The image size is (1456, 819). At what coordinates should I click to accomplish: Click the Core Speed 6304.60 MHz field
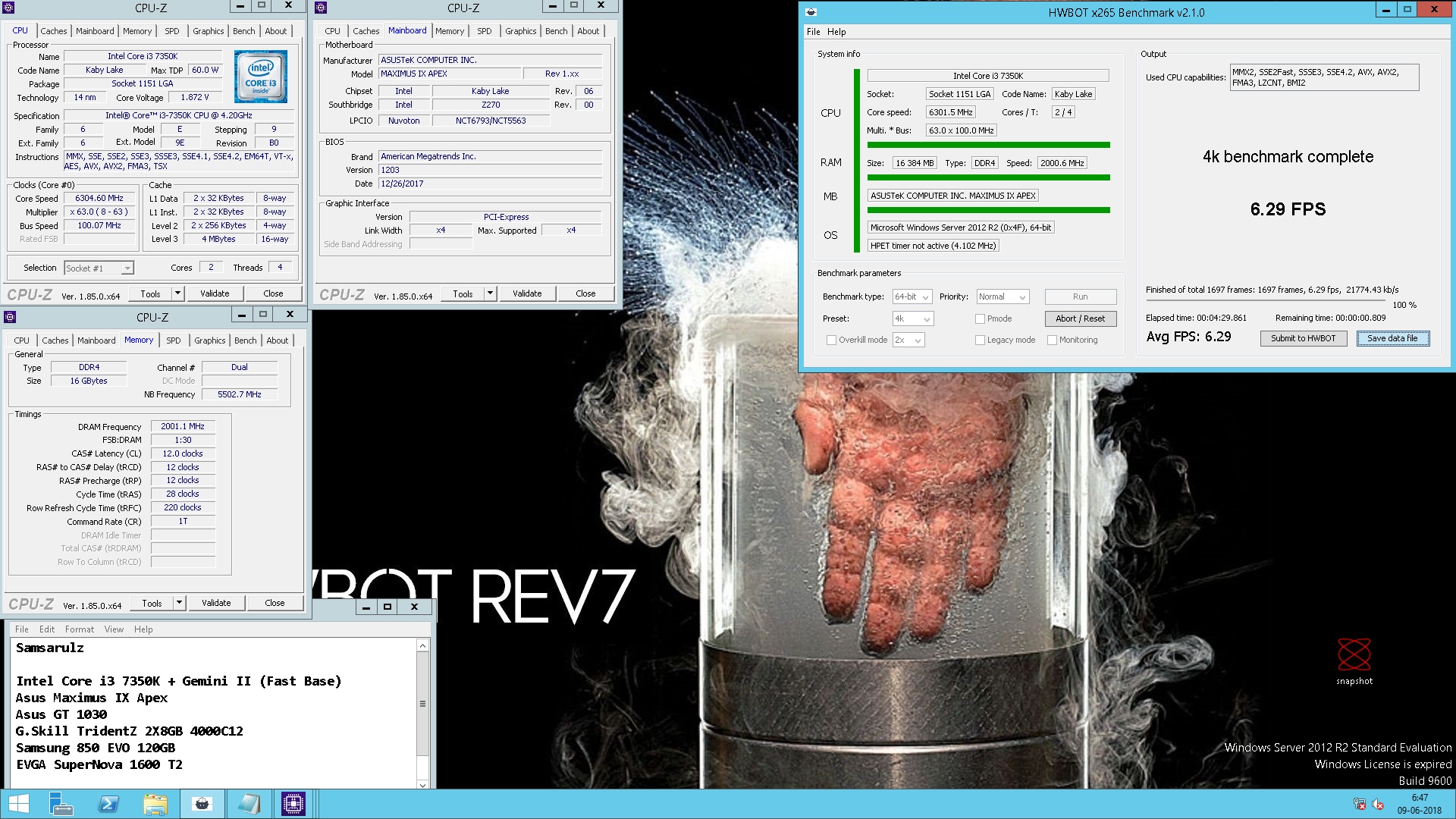coord(99,199)
